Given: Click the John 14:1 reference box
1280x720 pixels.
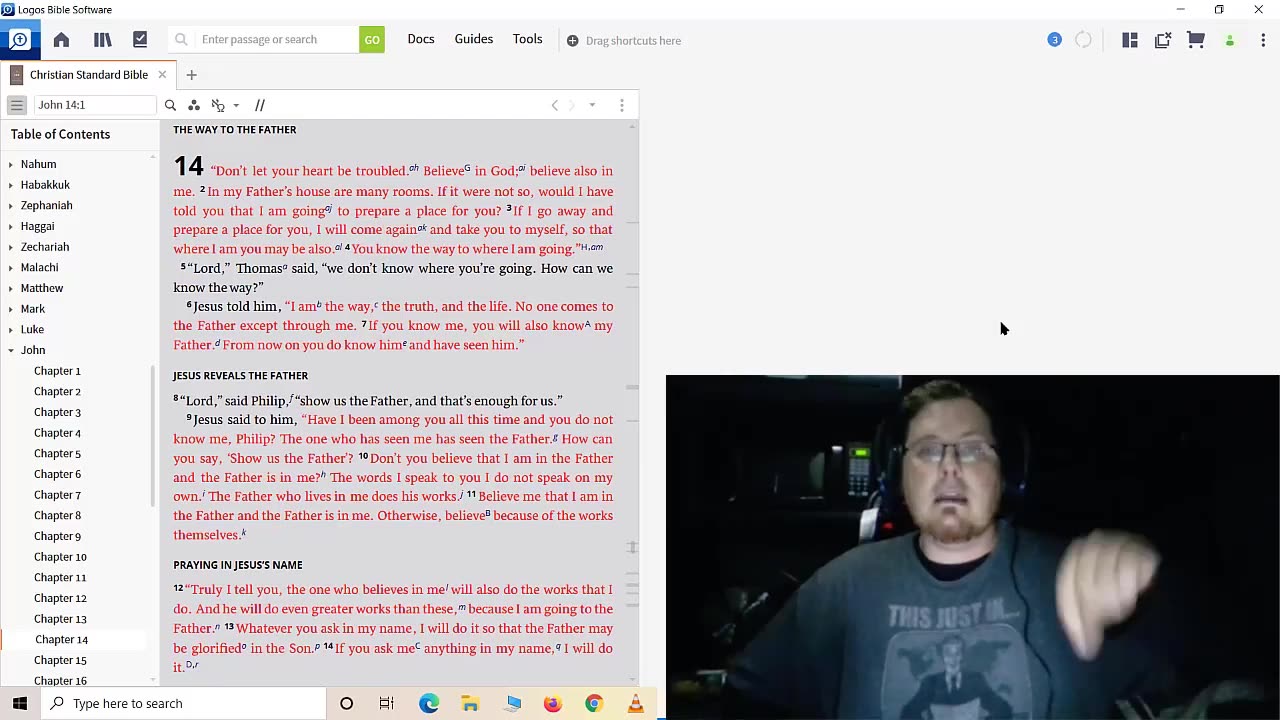Looking at the screenshot, I should (95, 105).
